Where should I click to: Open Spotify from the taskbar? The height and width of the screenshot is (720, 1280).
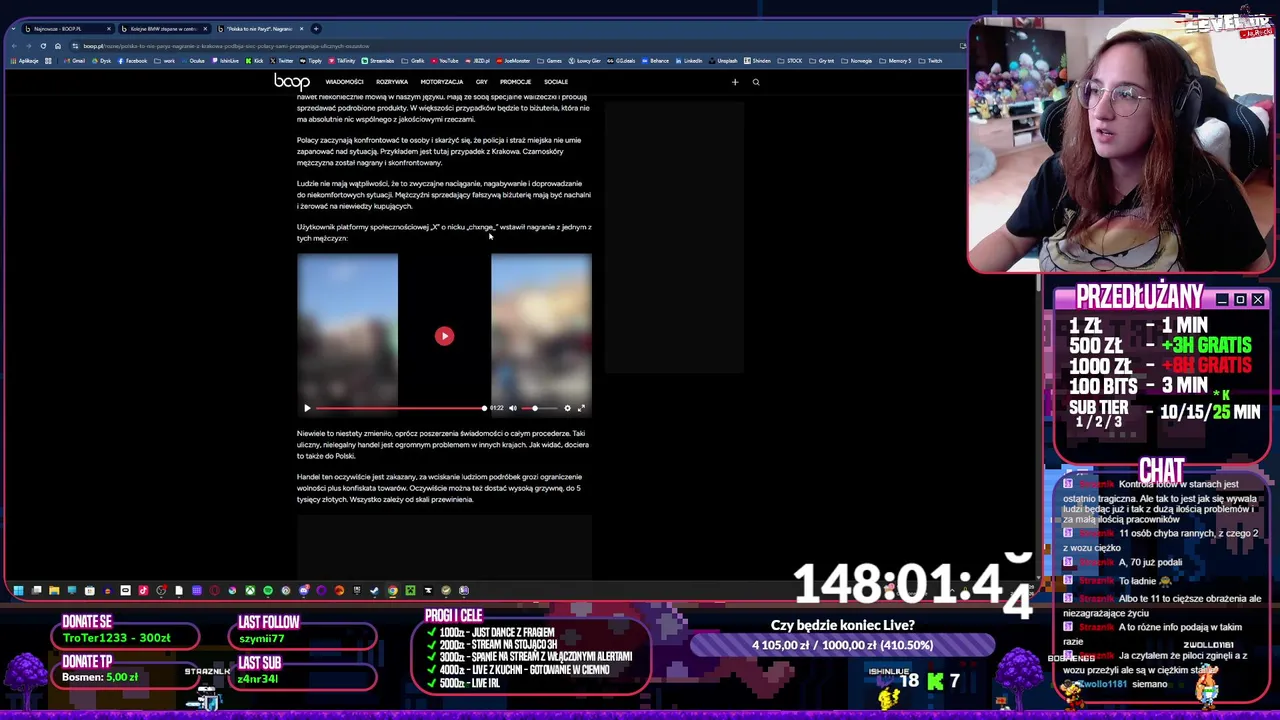tap(268, 591)
